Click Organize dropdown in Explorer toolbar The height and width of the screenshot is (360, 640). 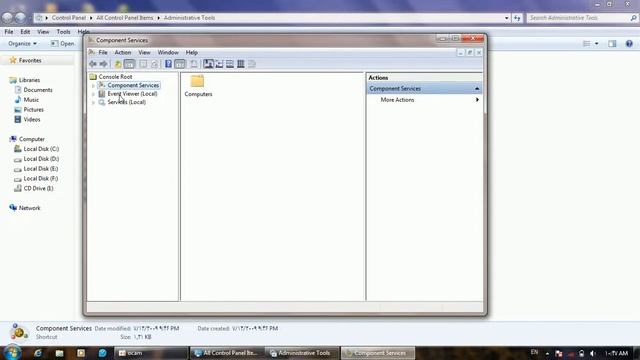point(22,43)
